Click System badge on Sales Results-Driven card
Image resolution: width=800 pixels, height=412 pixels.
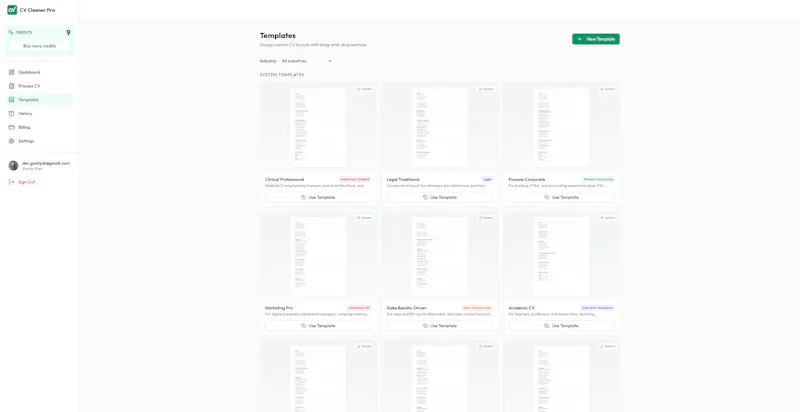486,218
